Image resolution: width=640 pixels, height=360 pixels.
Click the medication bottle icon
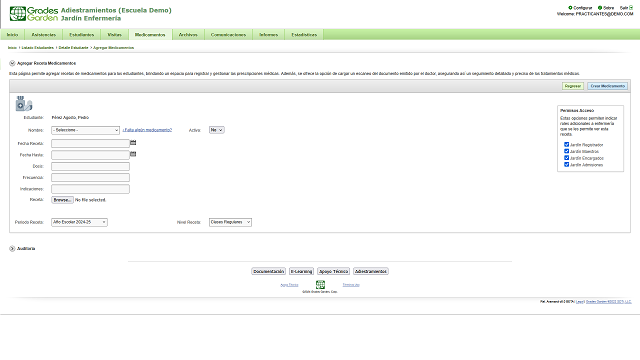[24, 104]
